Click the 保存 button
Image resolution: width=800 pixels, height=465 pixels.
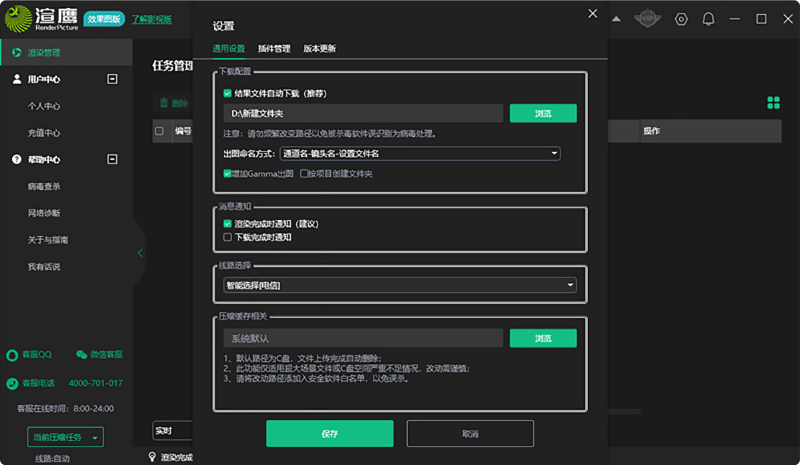point(330,433)
